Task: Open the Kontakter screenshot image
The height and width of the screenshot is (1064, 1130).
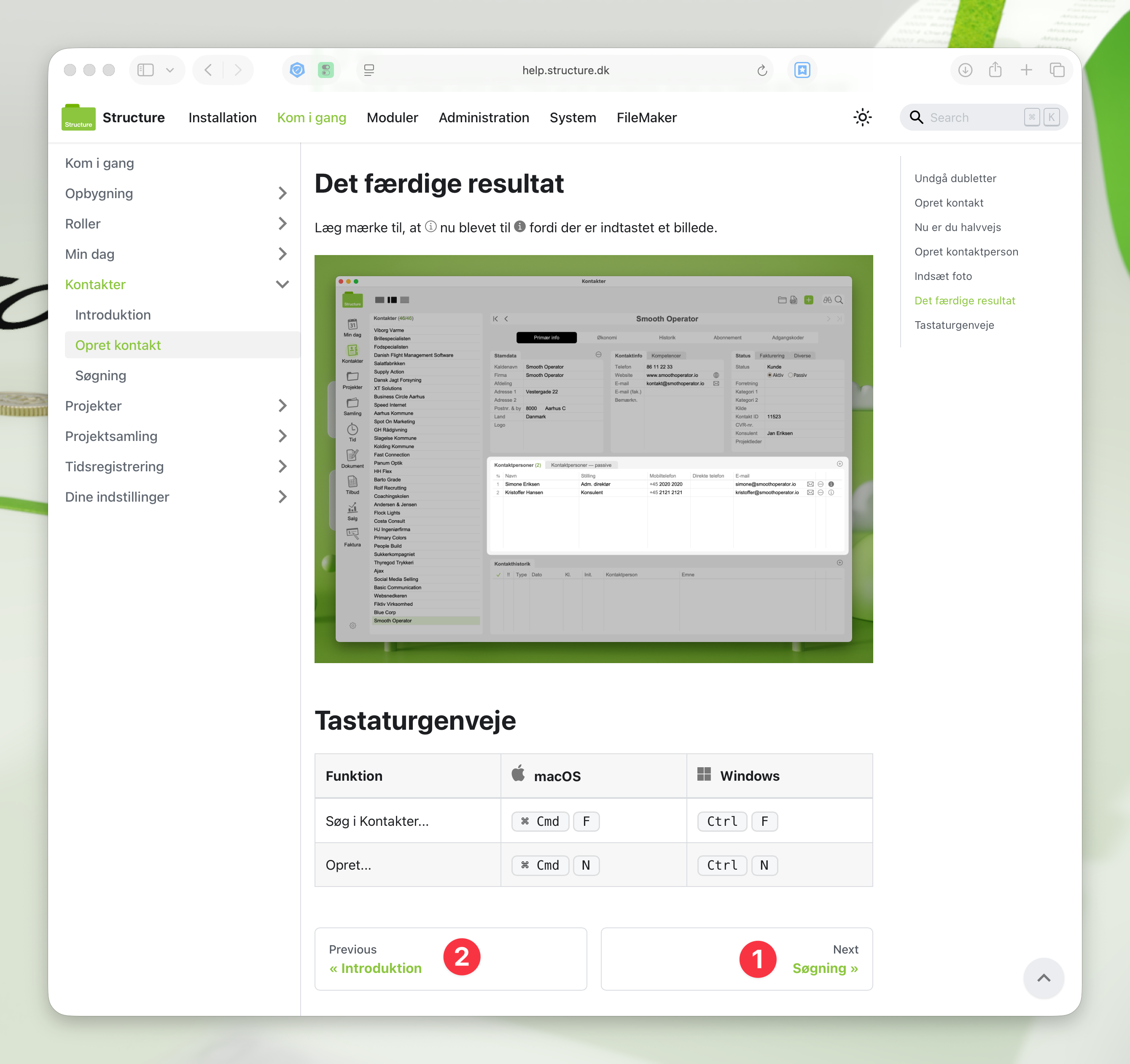Action: pos(593,459)
